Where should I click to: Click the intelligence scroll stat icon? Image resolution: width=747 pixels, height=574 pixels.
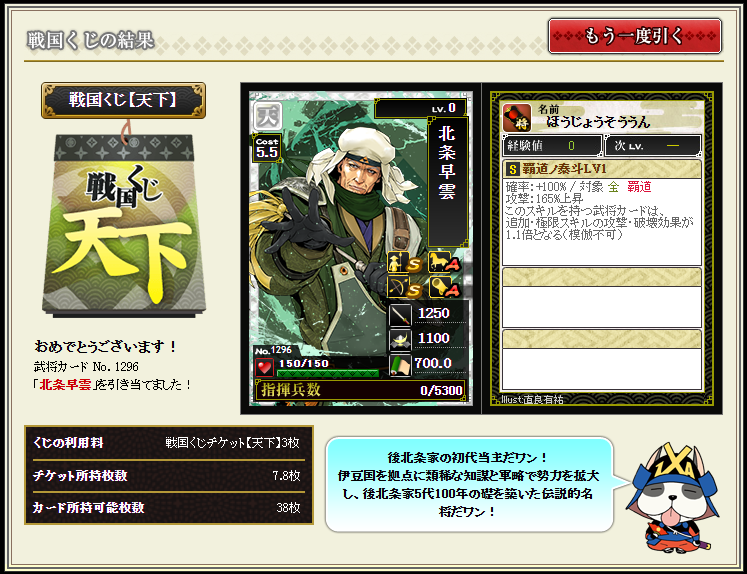click(x=400, y=365)
